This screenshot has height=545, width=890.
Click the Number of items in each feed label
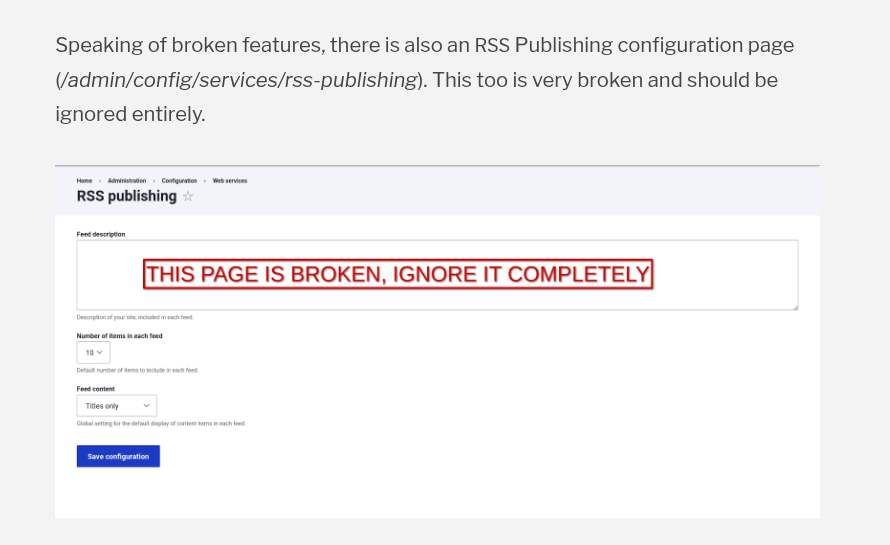coord(119,336)
